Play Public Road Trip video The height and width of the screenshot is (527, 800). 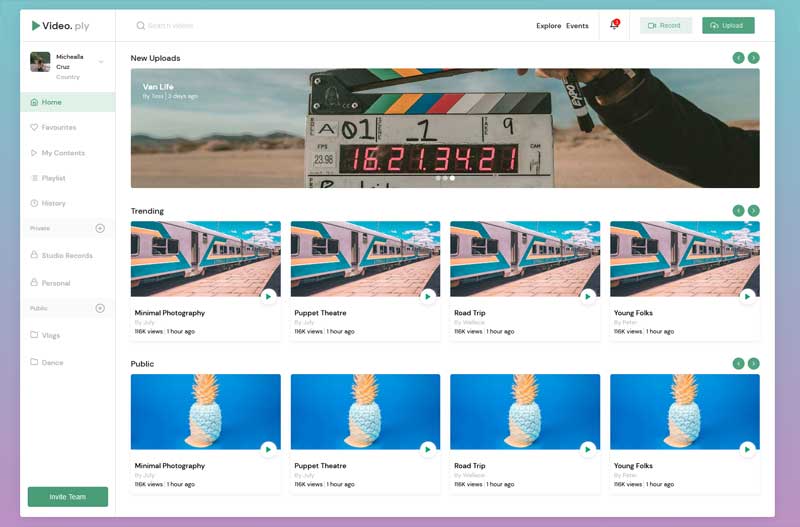click(588, 449)
